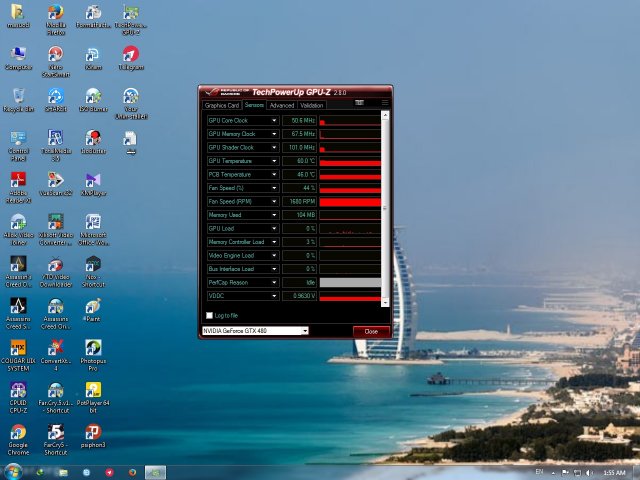Expand the GPU Core Clock sensor dropdown
Screen dimensions: 640x480
click(x=274, y=120)
